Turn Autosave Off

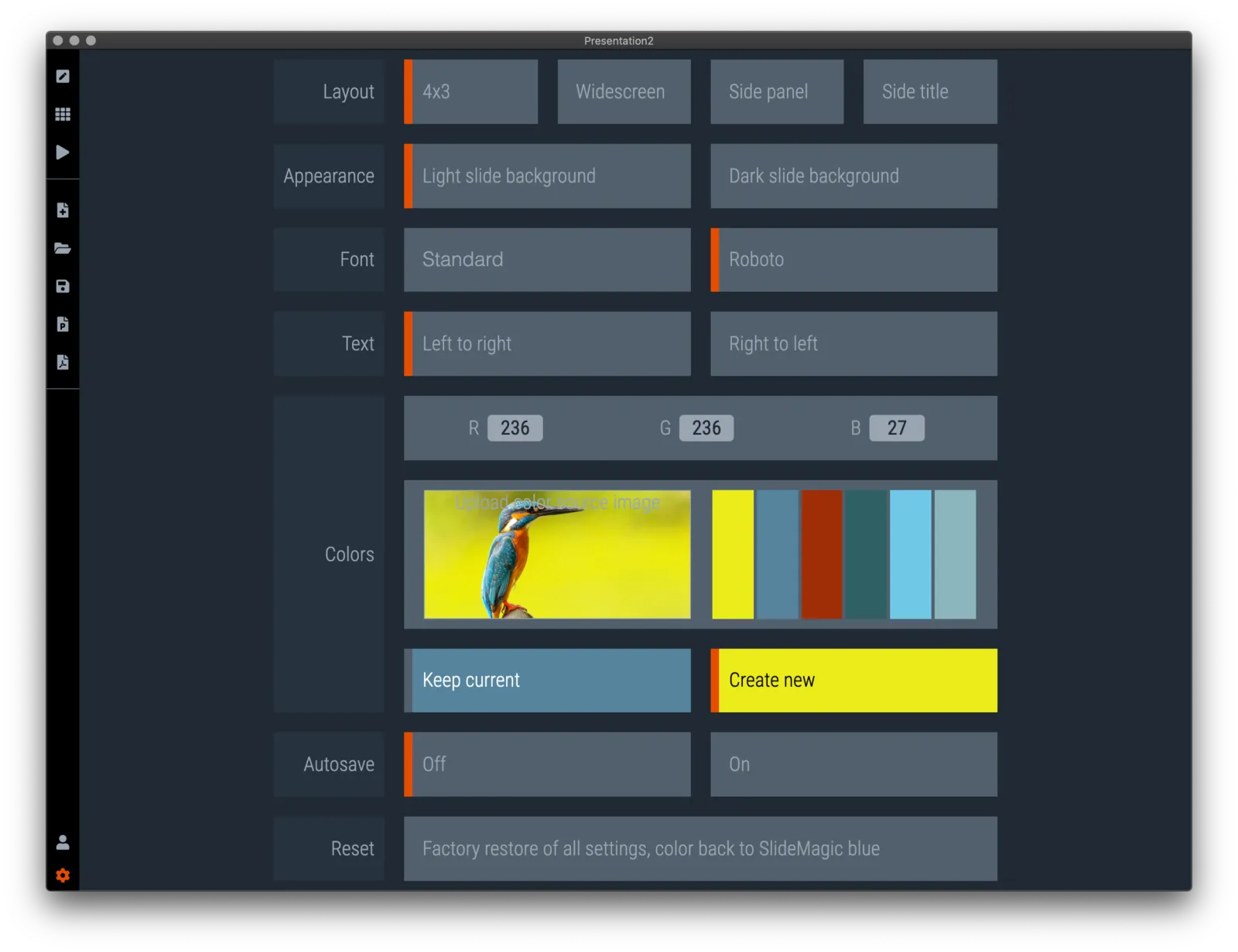click(547, 764)
